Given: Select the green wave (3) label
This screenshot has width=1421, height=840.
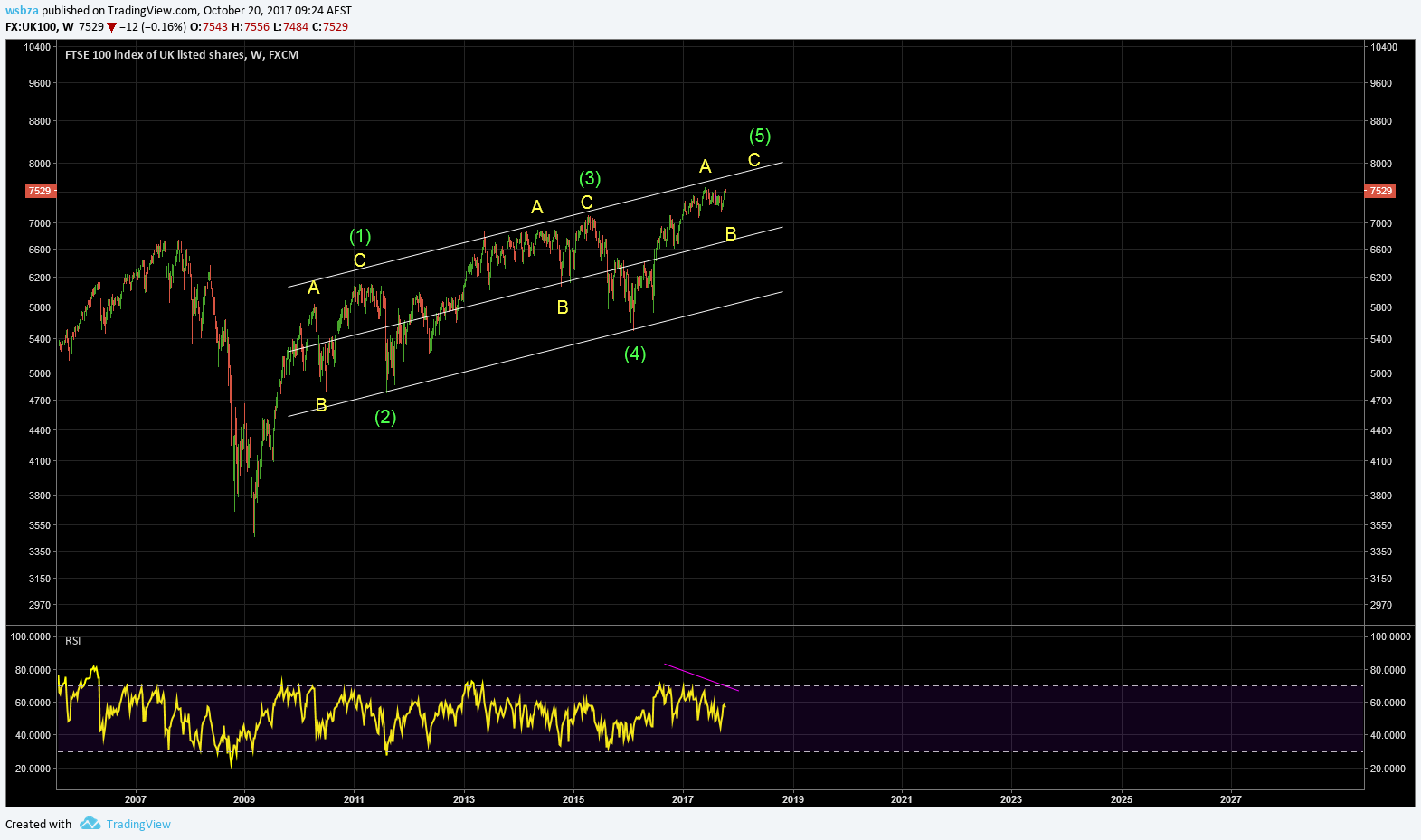Looking at the screenshot, I should coord(590,178).
